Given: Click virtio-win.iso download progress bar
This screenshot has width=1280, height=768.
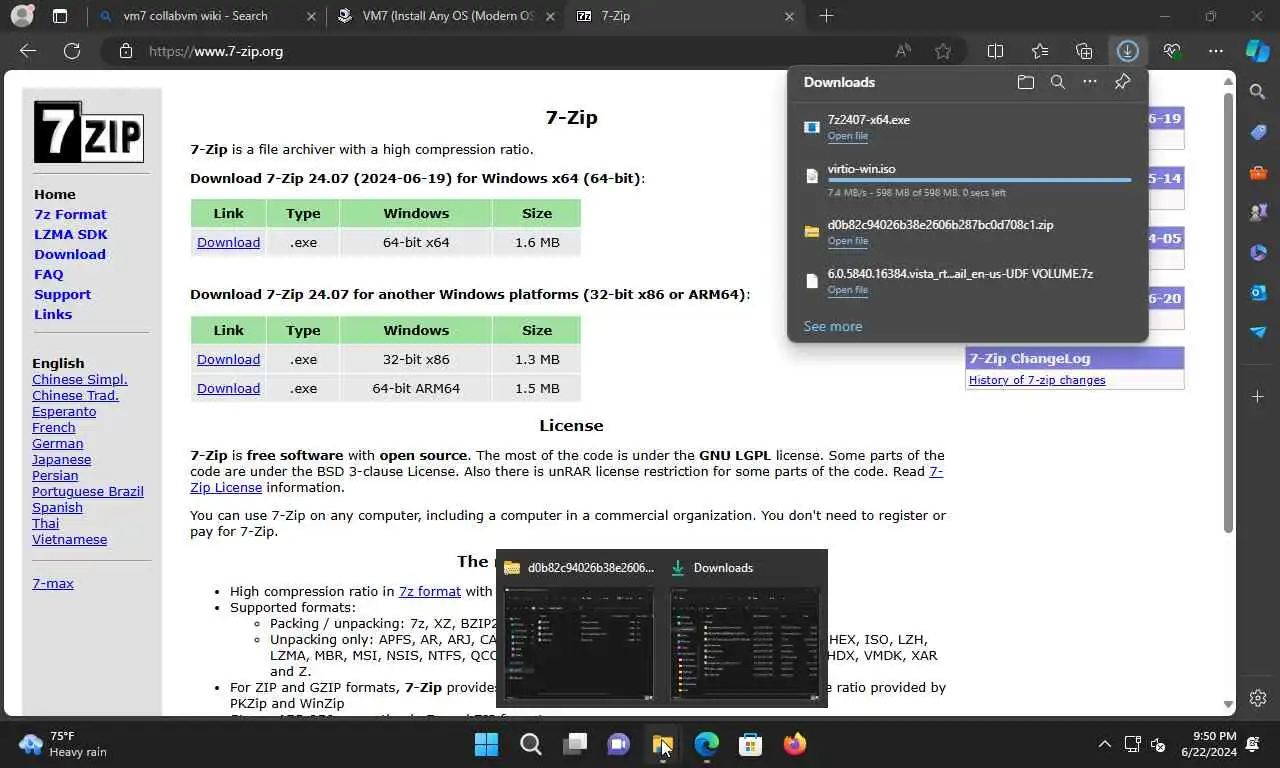Looking at the screenshot, I should click(980, 180).
